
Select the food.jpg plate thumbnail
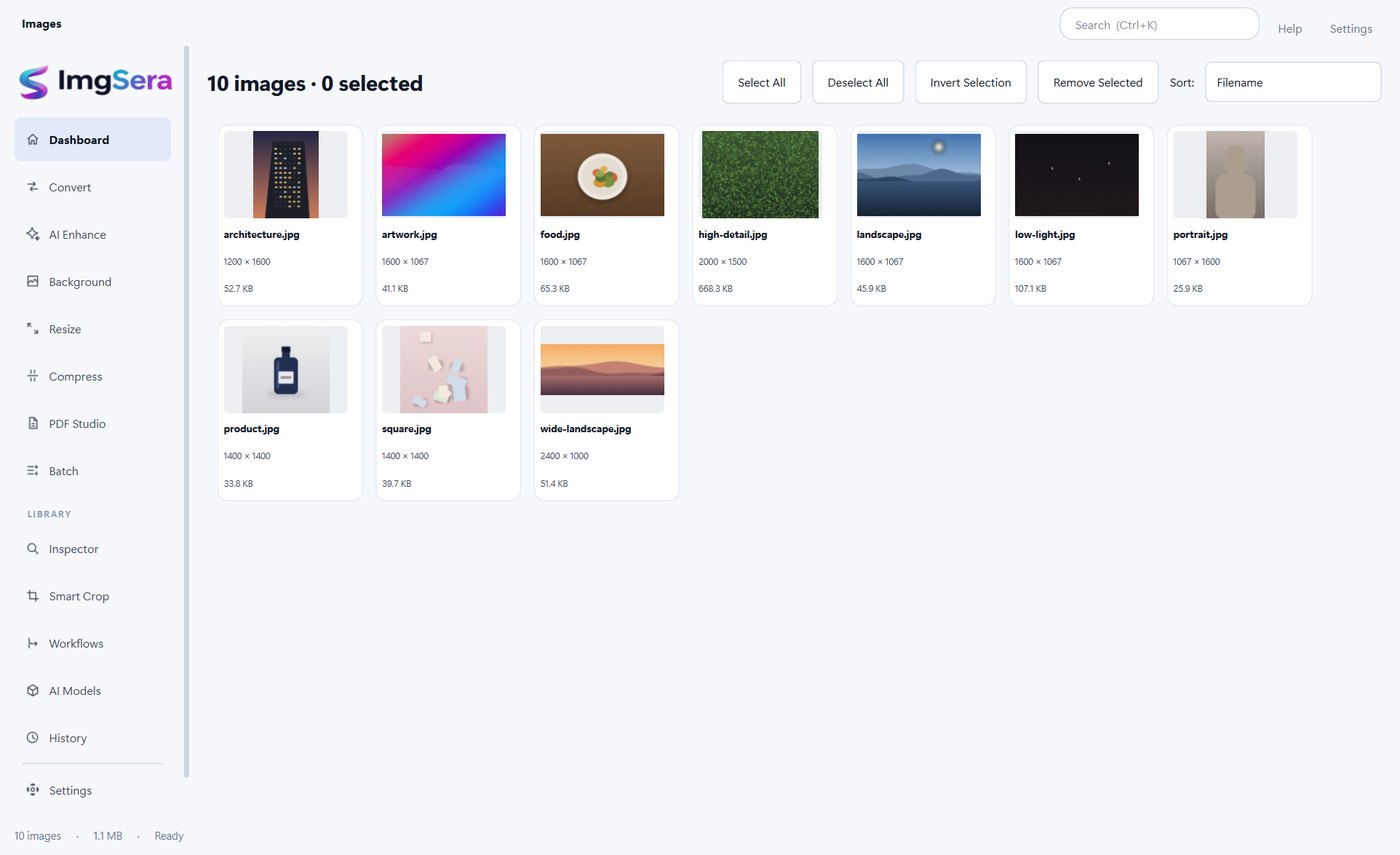pyautogui.click(x=602, y=174)
